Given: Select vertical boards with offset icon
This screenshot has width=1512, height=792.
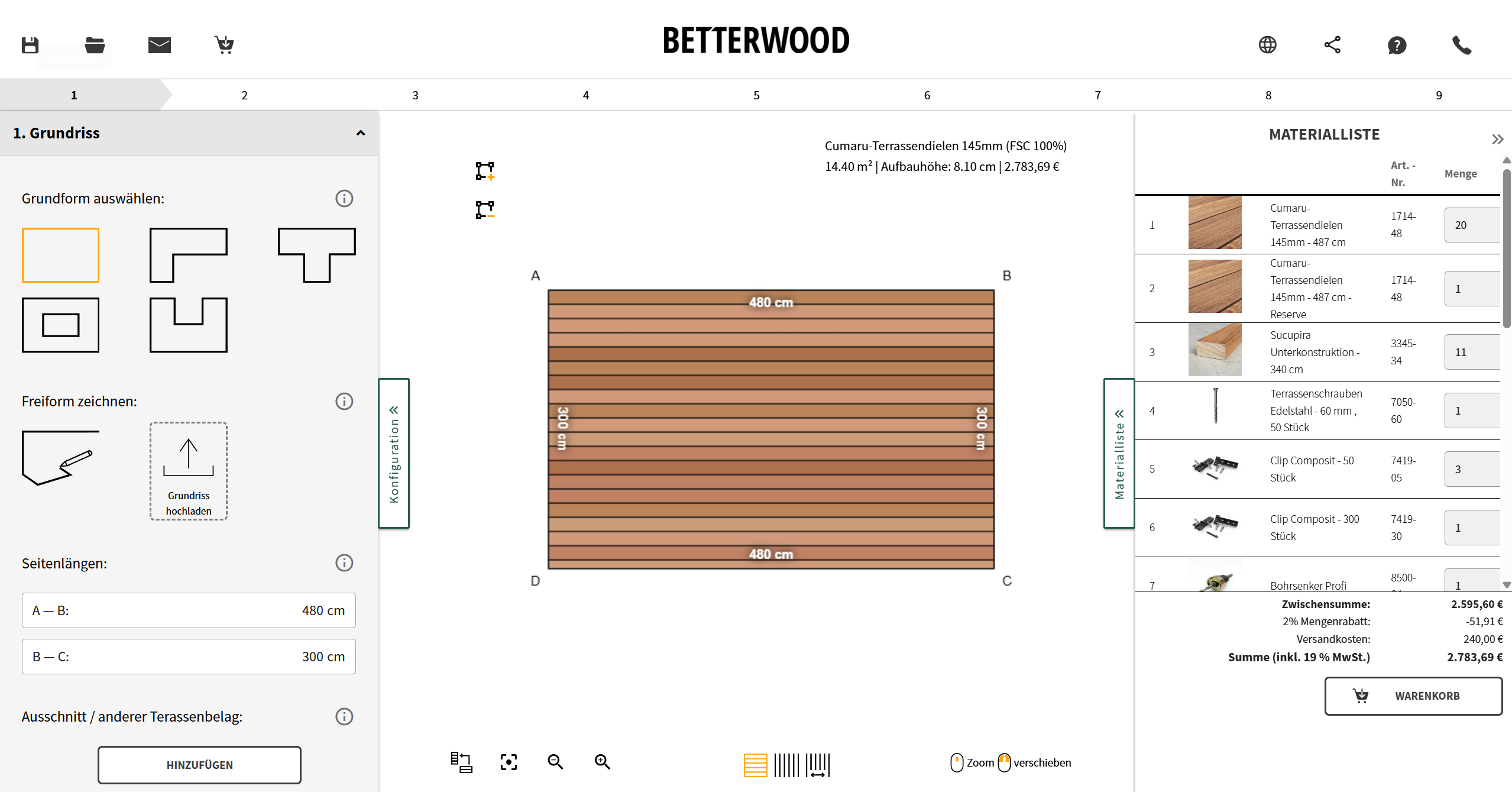Looking at the screenshot, I should (818, 765).
